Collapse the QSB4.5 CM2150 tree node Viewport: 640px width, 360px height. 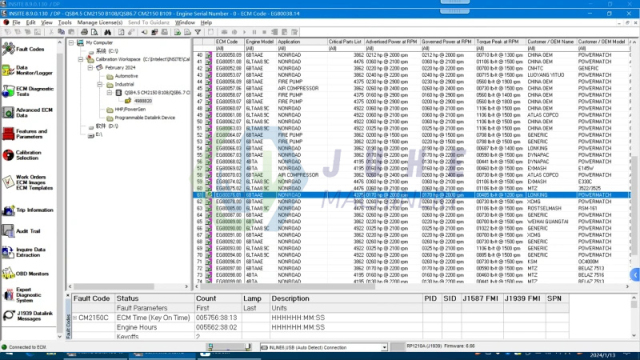(110, 93)
